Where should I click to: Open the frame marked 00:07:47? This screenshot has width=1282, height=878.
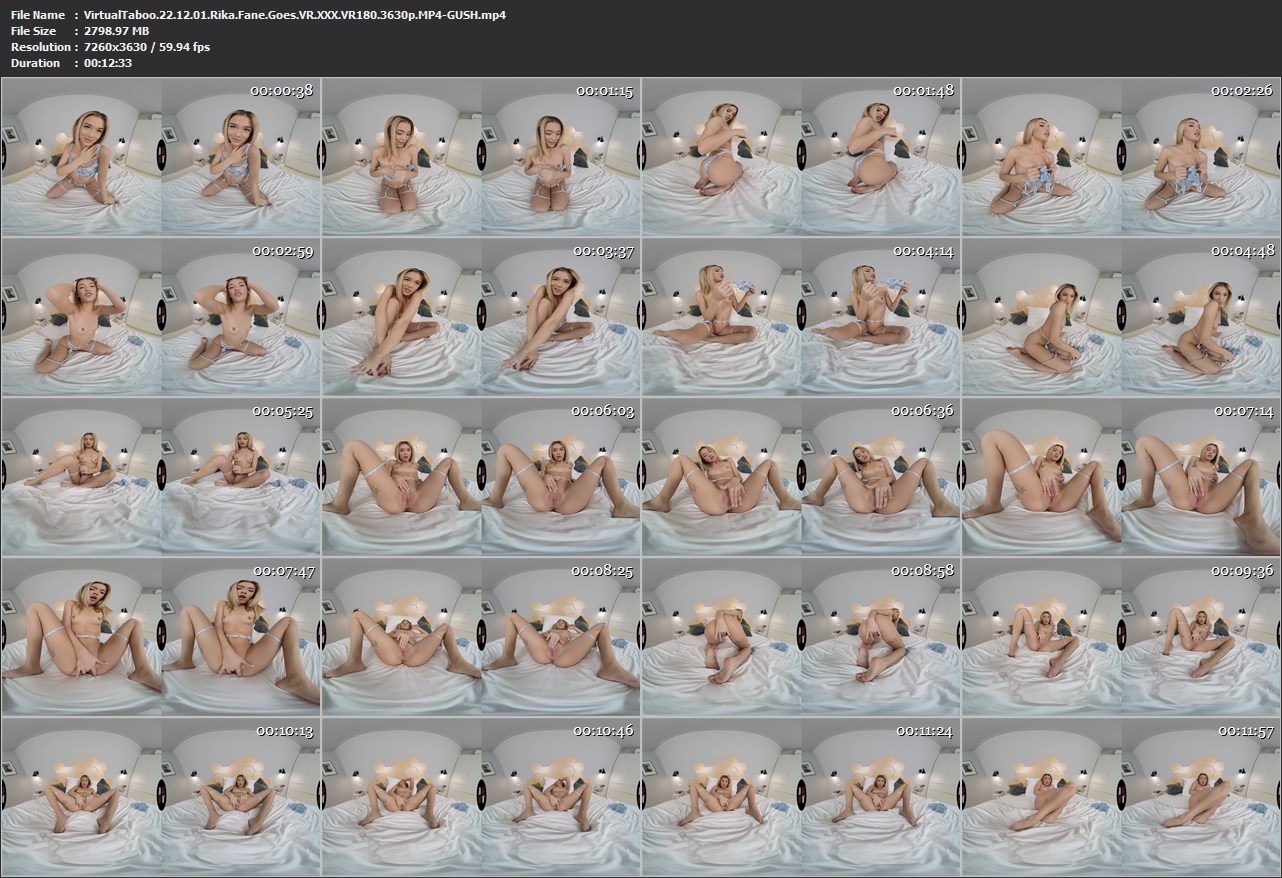click(x=161, y=638)
